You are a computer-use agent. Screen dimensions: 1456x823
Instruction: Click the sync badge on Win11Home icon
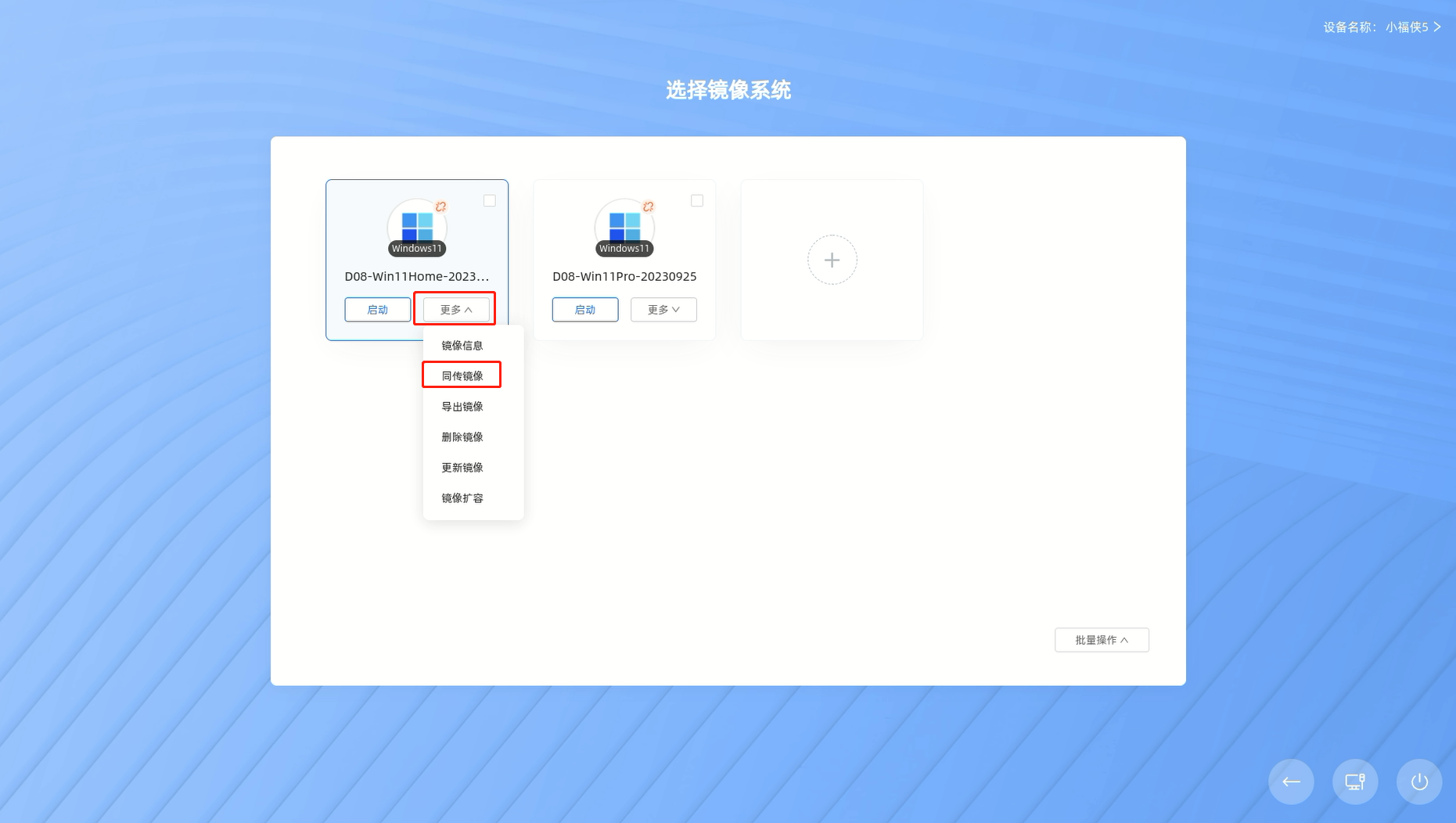click(440, 207)
